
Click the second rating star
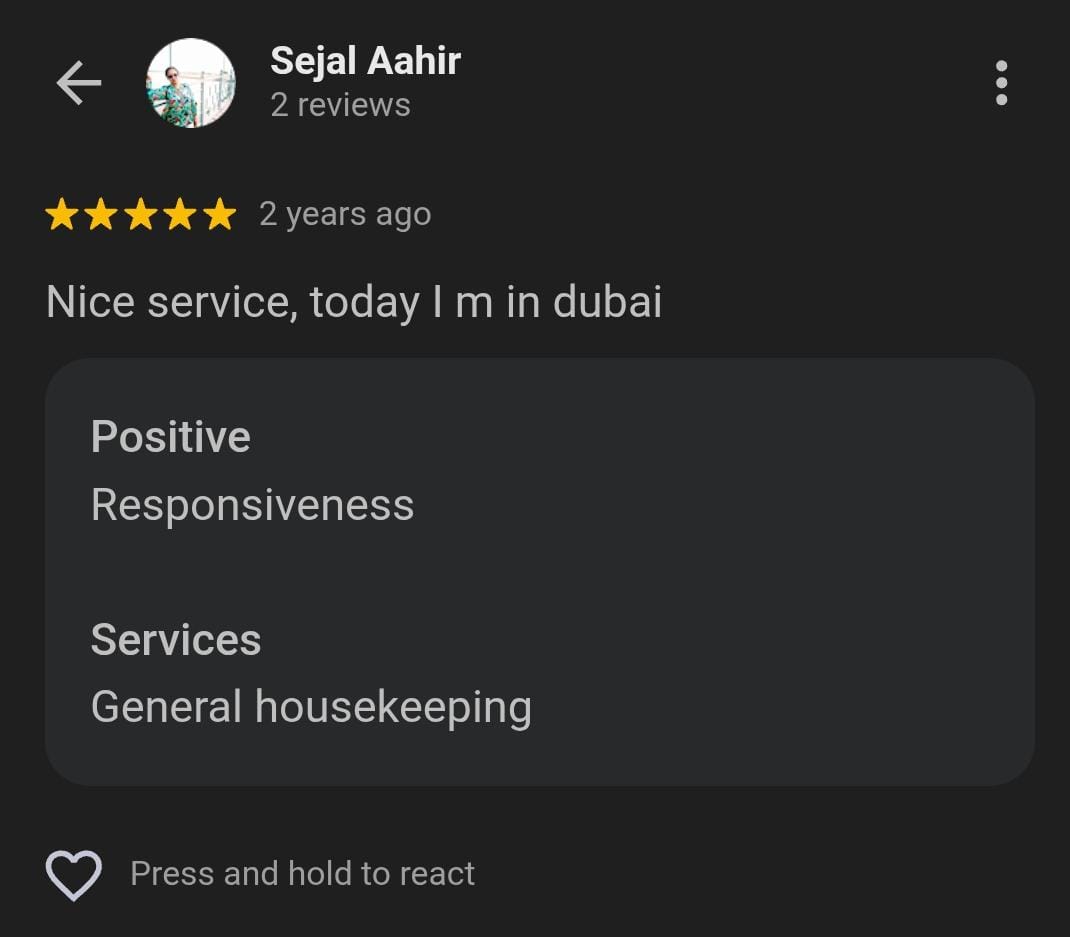click(x=101, y=214)
